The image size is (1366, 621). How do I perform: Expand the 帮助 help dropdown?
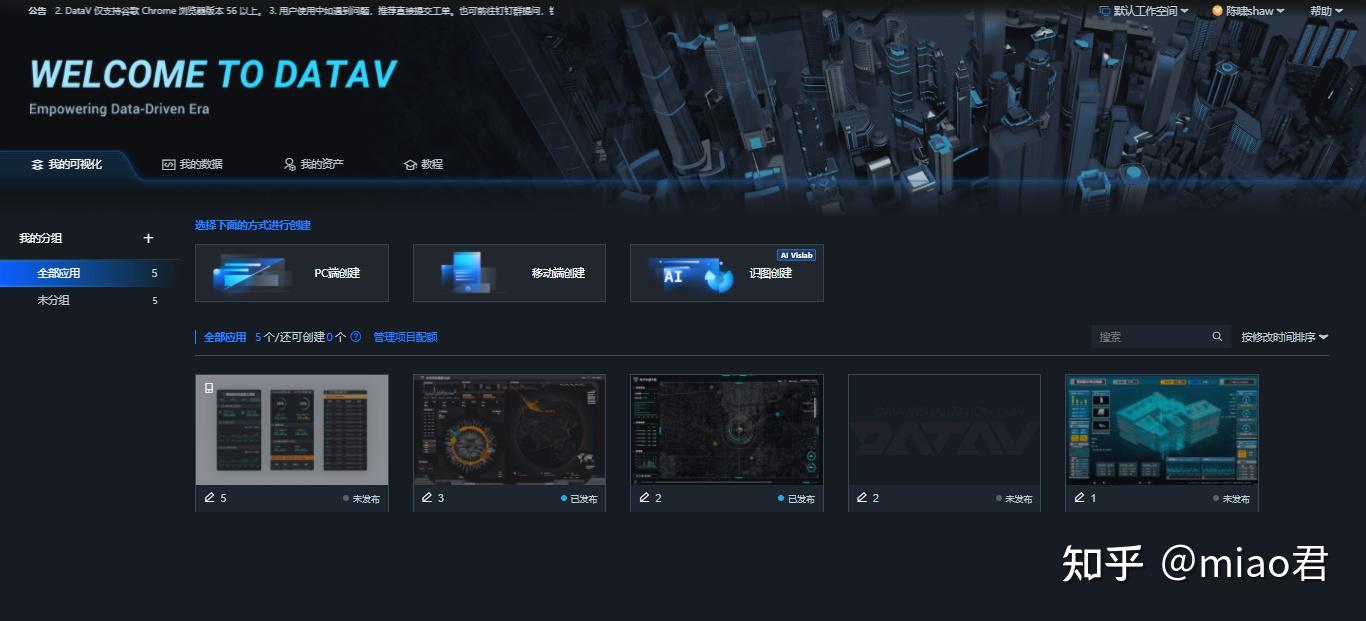coord(1326,11)
